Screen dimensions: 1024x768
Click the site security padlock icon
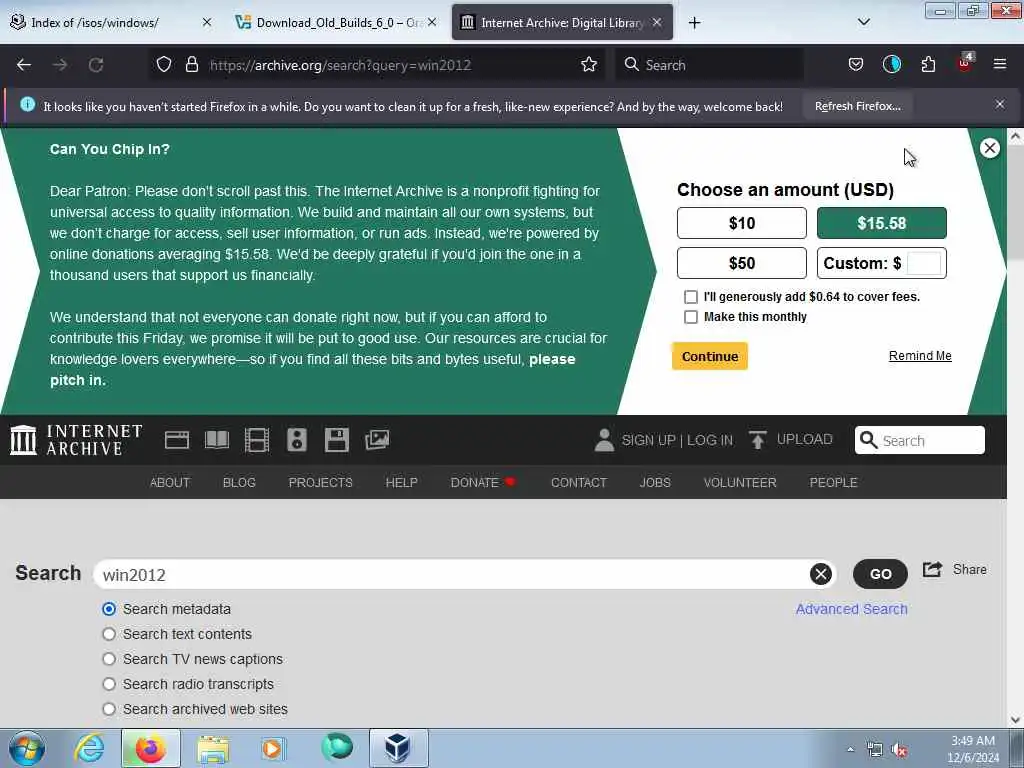point(191,65)
